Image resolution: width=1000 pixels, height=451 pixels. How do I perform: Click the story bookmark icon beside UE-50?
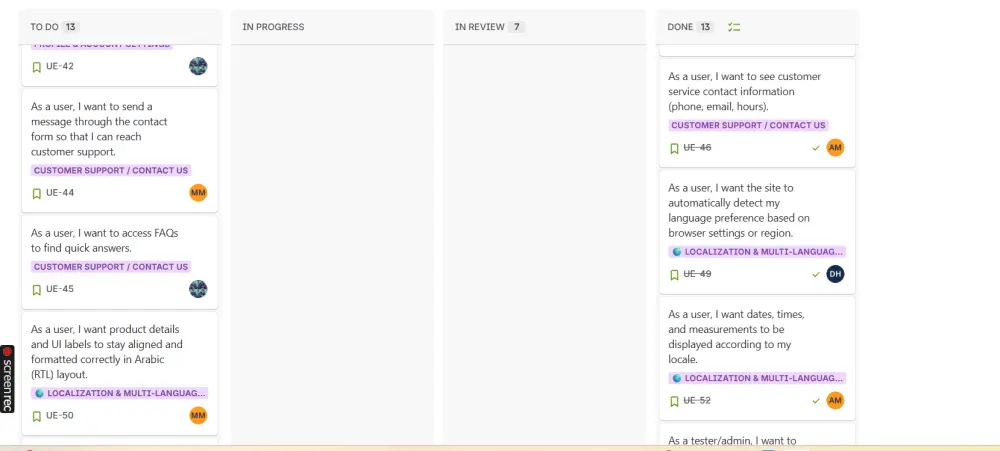click(x=36, y=417)
